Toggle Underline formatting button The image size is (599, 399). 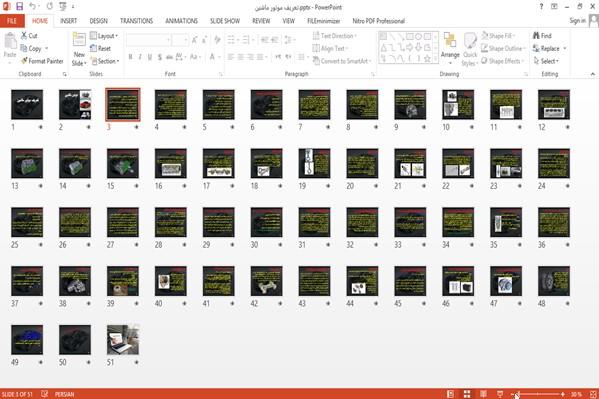tap(150, 57)
